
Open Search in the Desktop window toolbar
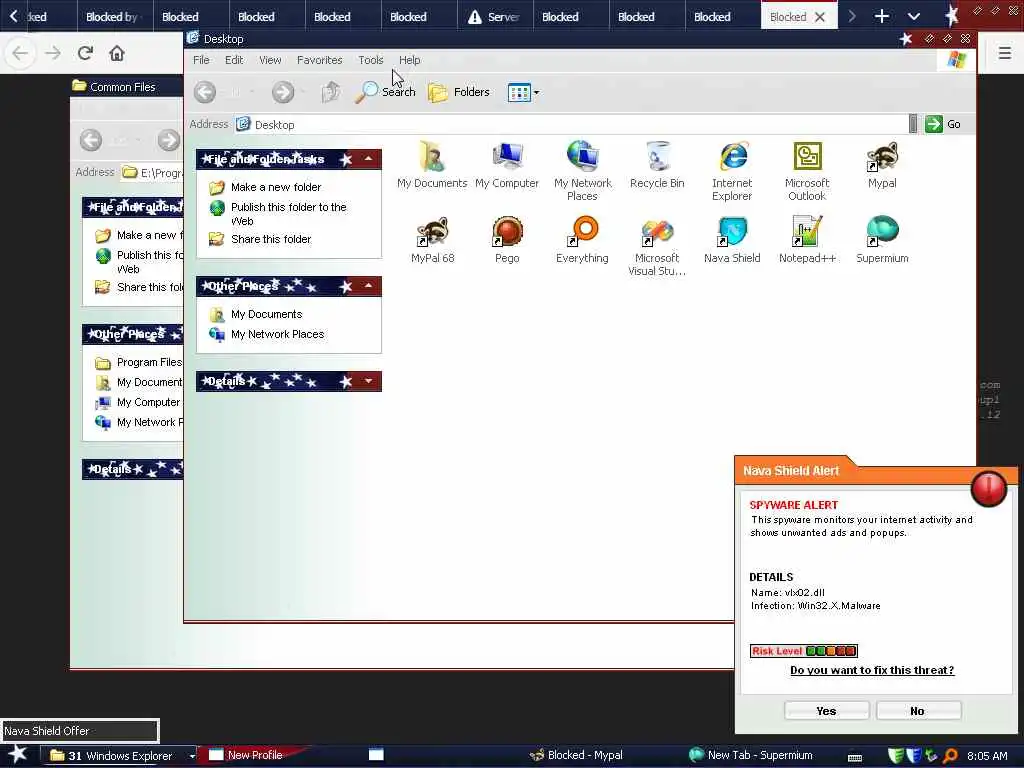(385, 92)
